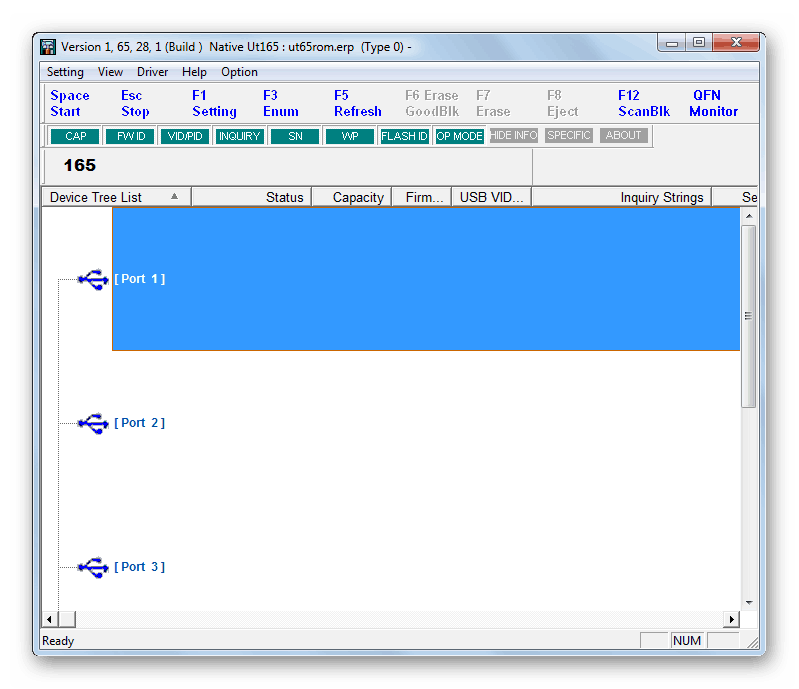Click F5 Refresh toolbar button
Viewport: 799px width, 689px height.
[358, 103]
